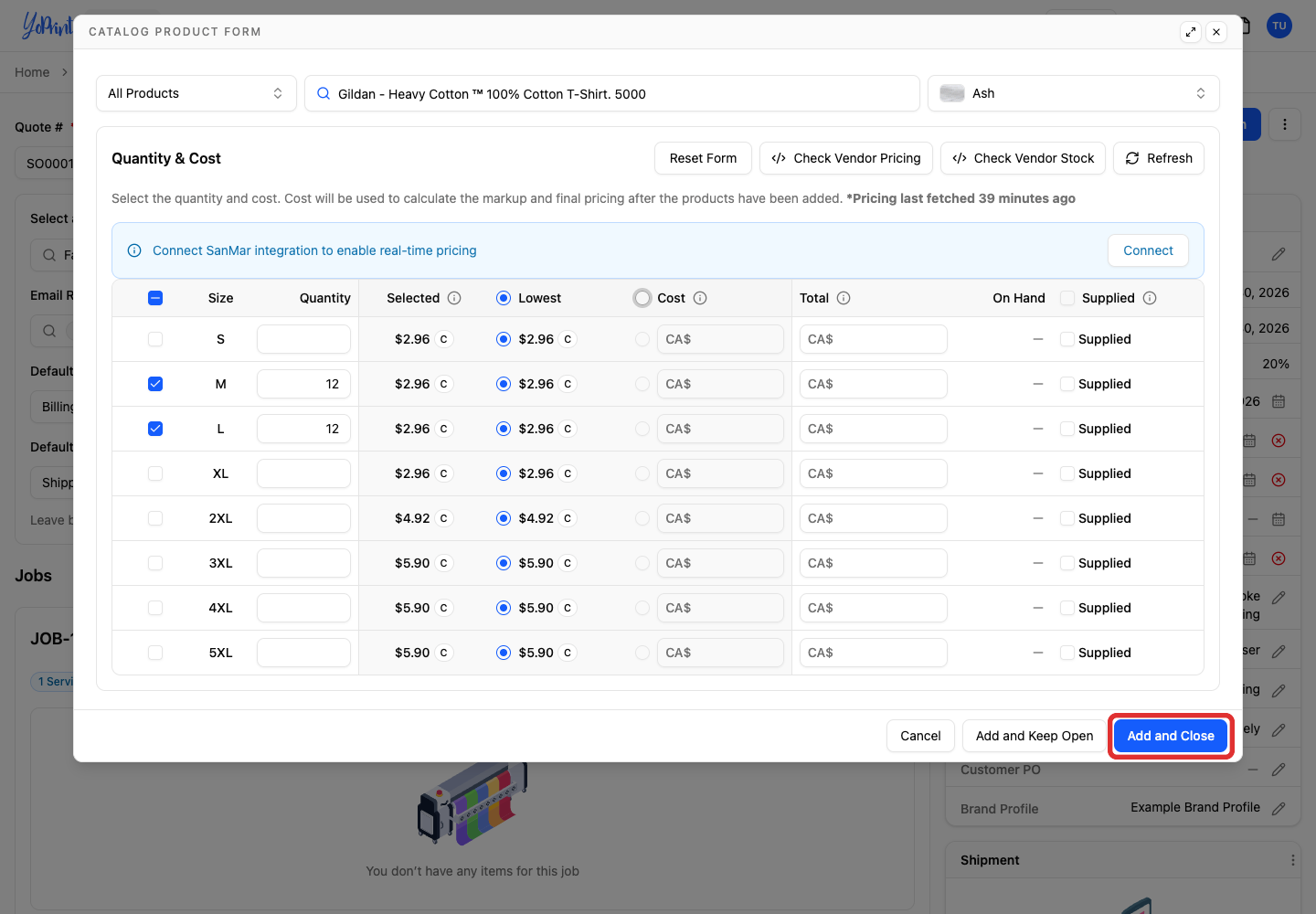Open the Shipment panel's options menu

pos(1292,860)
